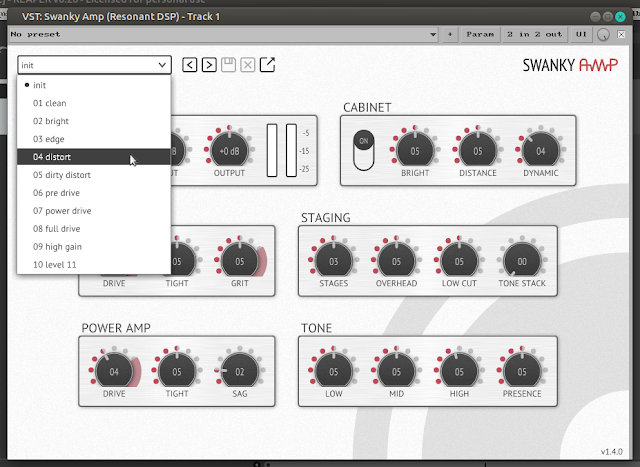
Task: Pick the 03 edge preset
Action: tap(94, 139)
